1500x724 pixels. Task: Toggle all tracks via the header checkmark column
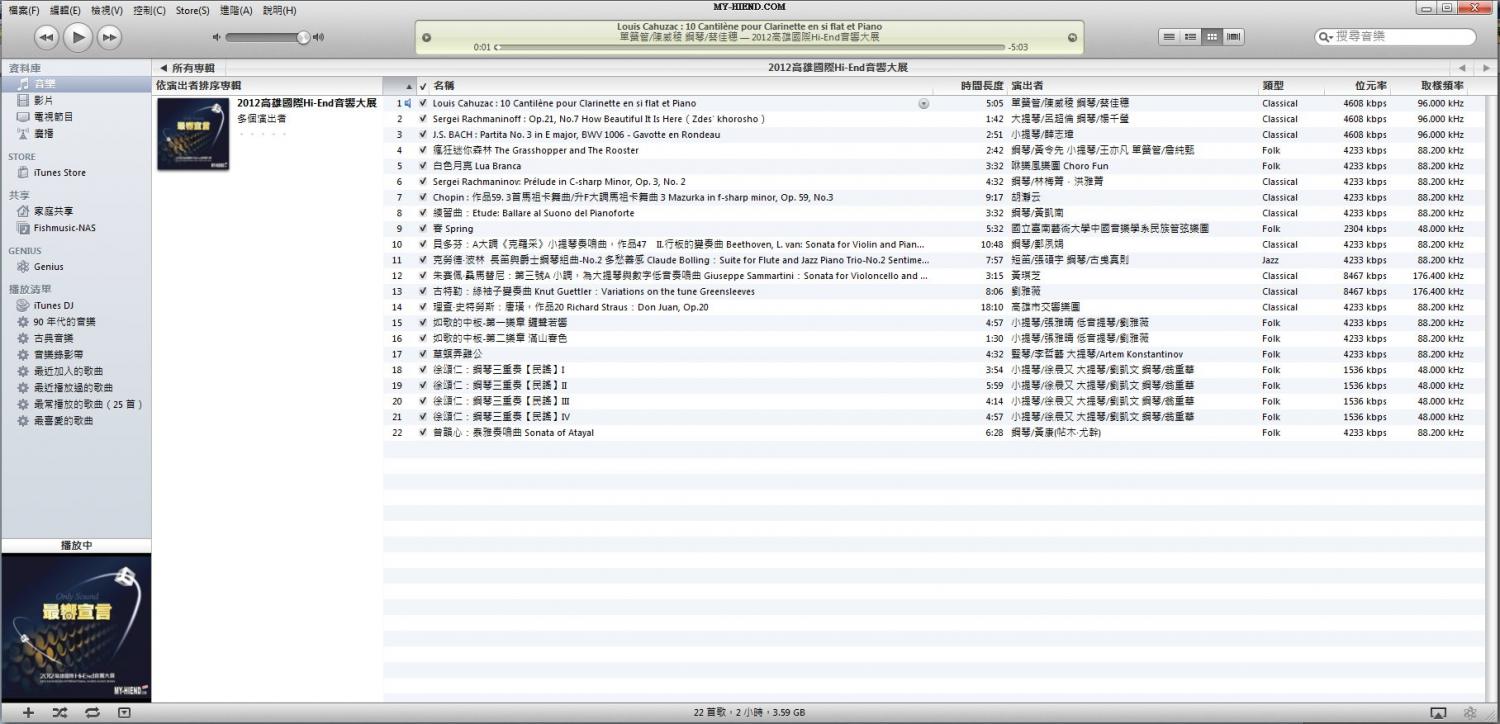pyautogui.click(x=423, y=86)
